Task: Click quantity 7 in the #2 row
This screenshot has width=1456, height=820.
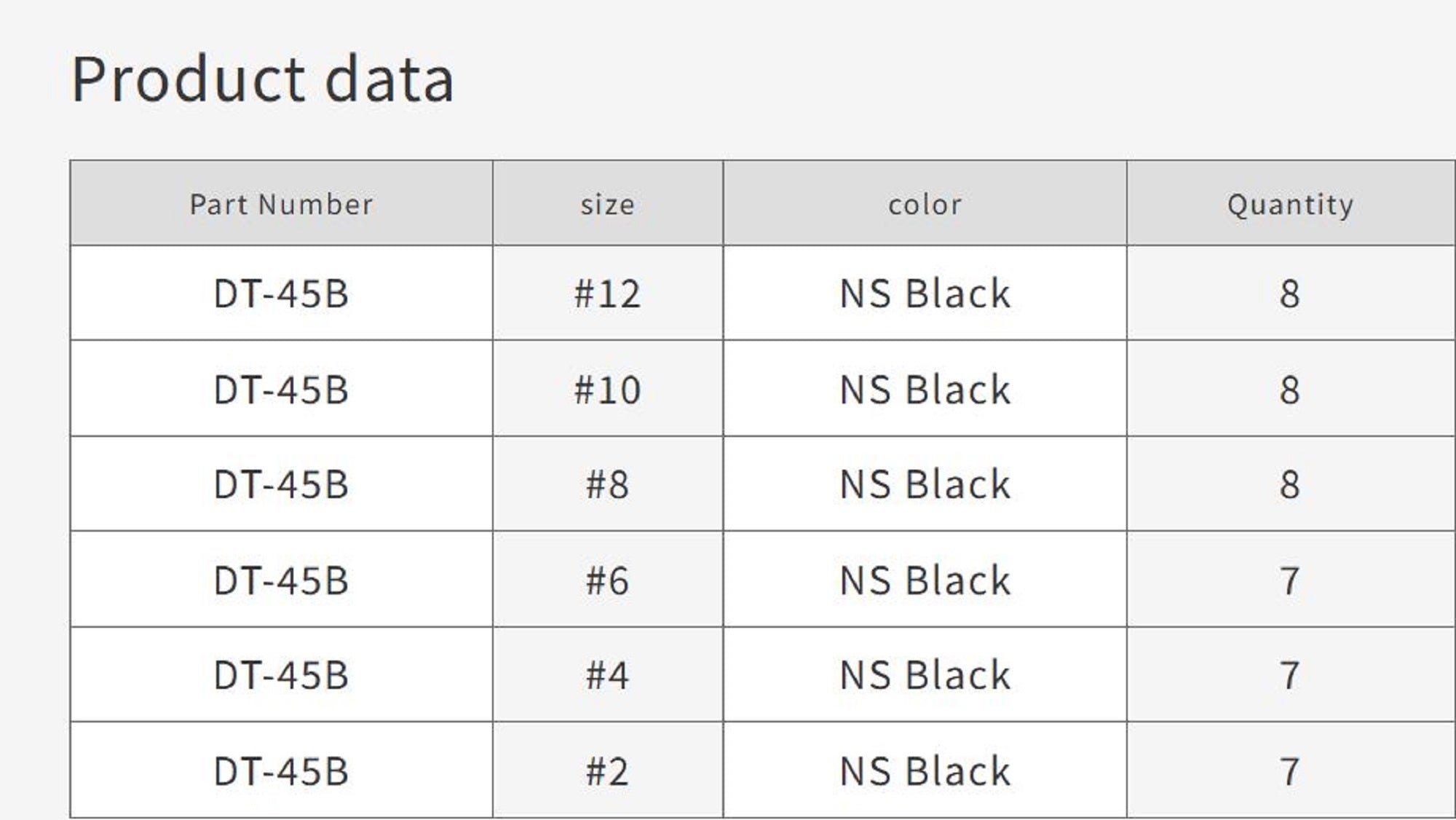Action: pyautogui.click(x=1290, y=771)
